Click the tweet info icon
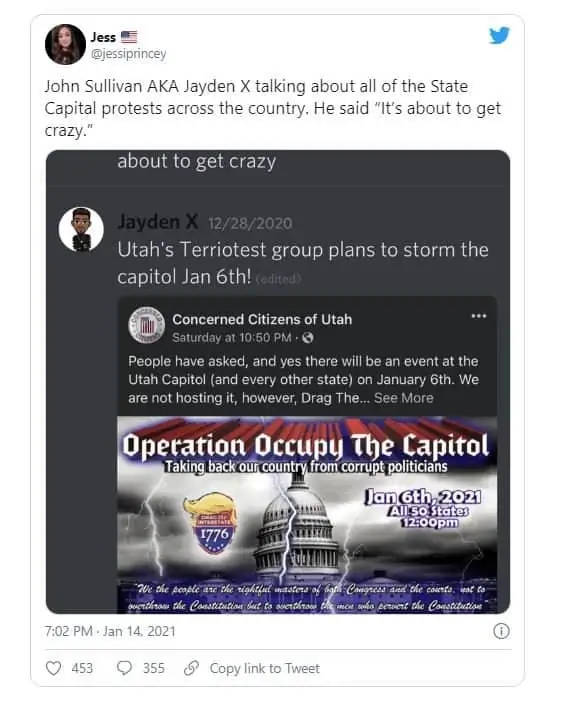578x701 pixels. 501,631
